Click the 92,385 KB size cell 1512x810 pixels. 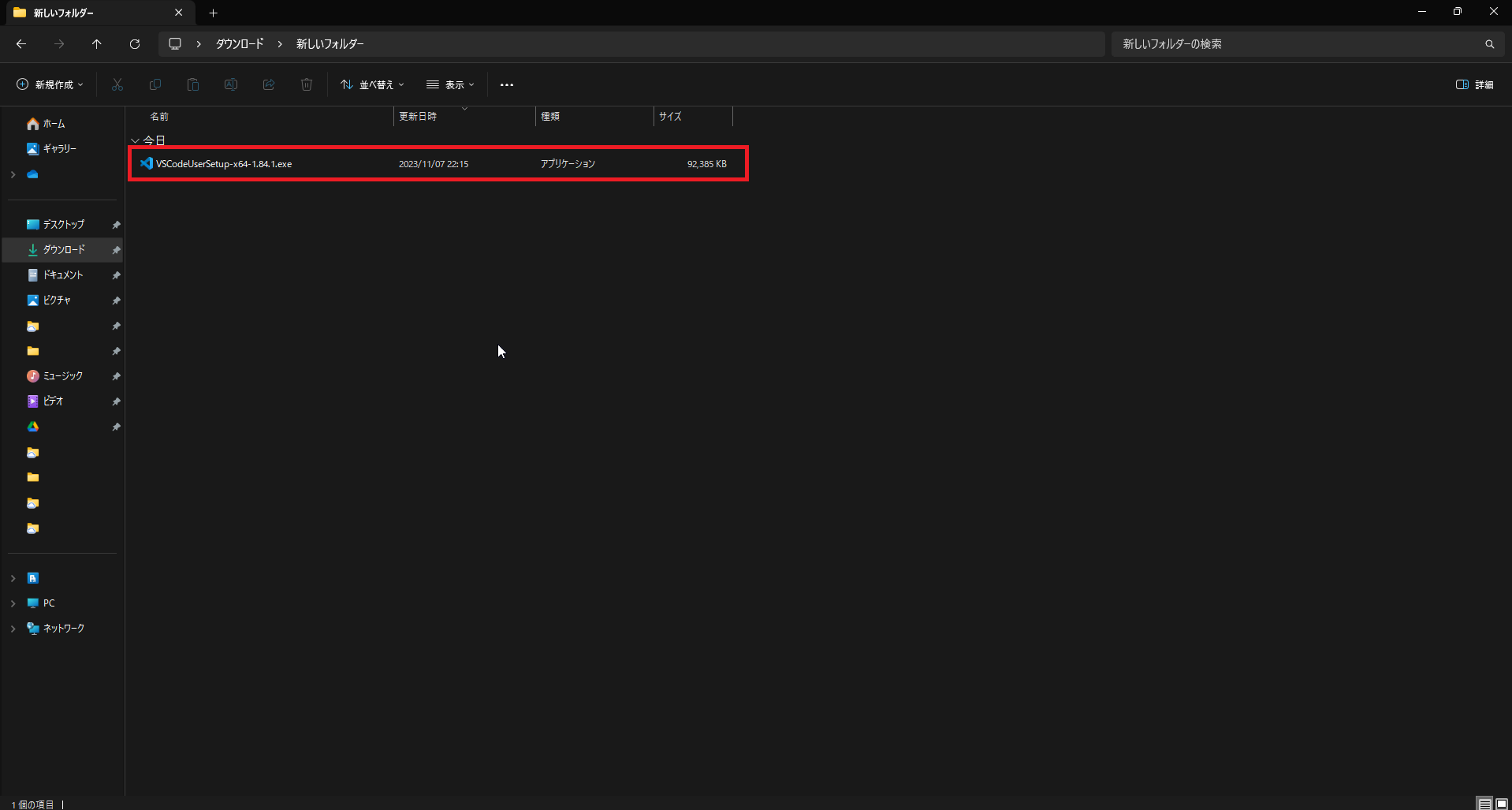point(707,164)
